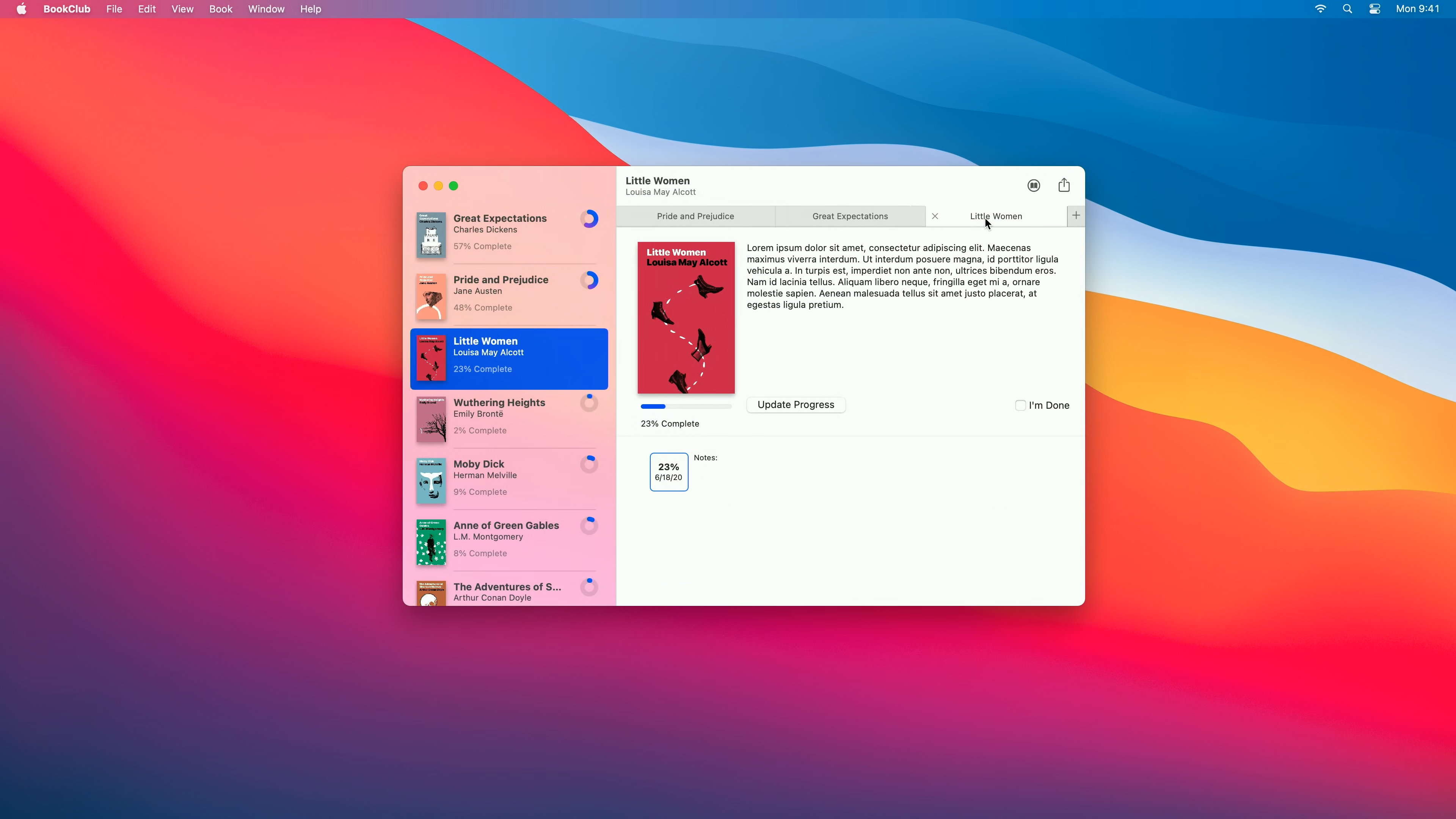1456x819 pixels.
Task: Select Wuthering Heights title in sidebar
Action: [499, 402]
